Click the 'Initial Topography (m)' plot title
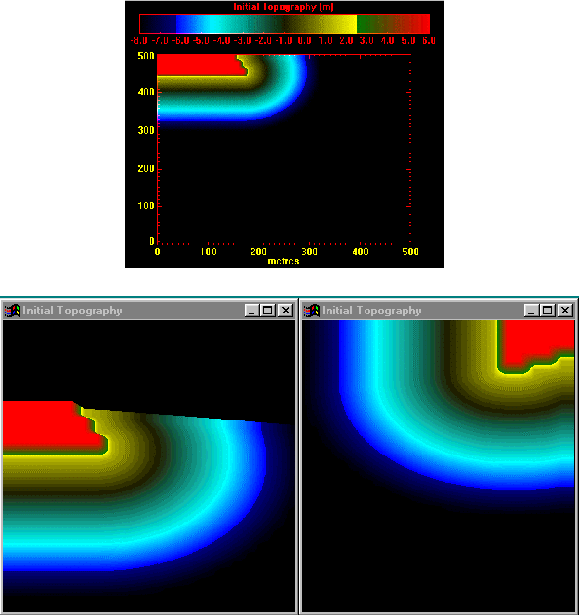Image resolution: width=579 pixels, height=615 pixels. (283, 7)
